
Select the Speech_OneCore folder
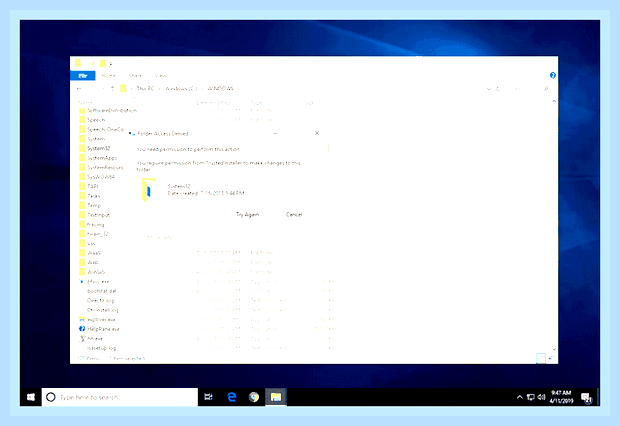(x=101, y=129)
